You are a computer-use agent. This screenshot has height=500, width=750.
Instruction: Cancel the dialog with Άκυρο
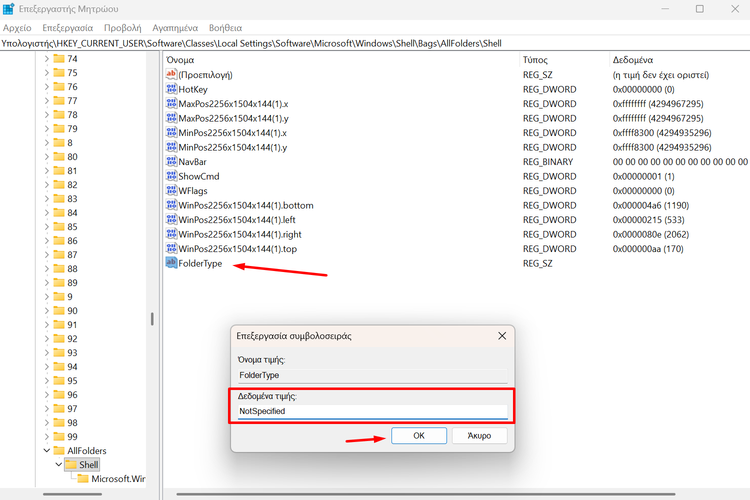[x=479, y=435]
